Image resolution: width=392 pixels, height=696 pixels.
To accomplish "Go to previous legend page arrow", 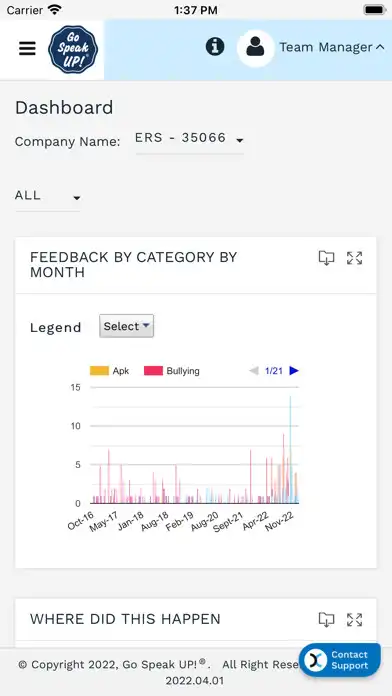I will coord(254,371).
